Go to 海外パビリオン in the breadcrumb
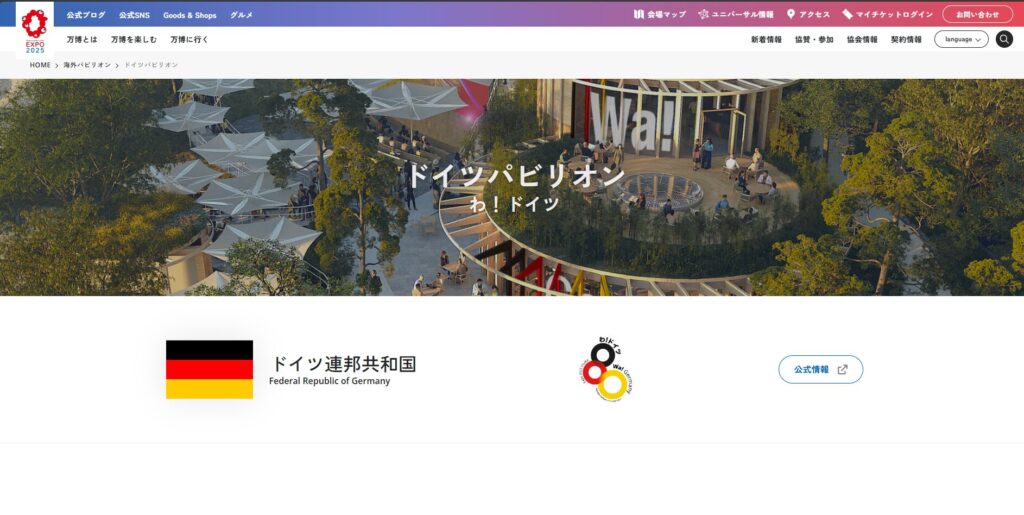Image resolution: width=1024 pixels, height=515 pixels. 87,65
